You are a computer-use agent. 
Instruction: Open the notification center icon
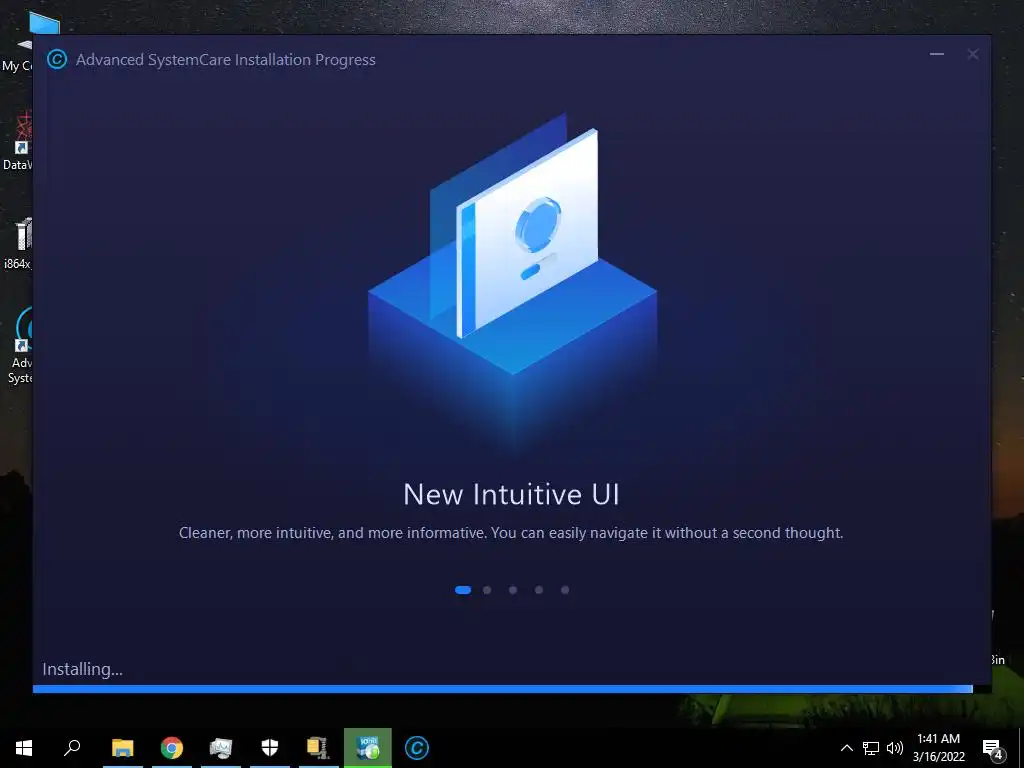point(993,749)
